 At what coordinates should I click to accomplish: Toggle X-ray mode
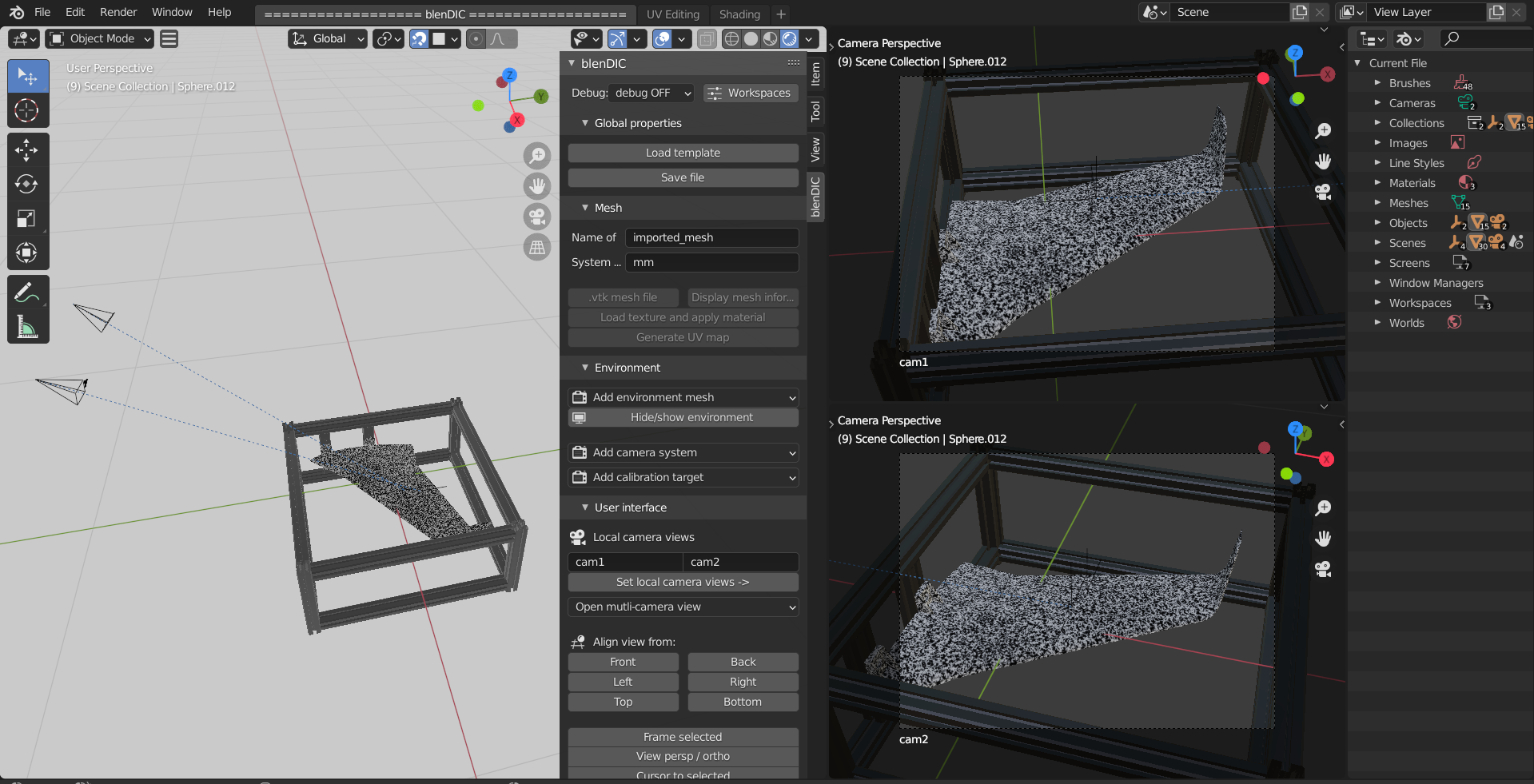(x=706, y=38)
